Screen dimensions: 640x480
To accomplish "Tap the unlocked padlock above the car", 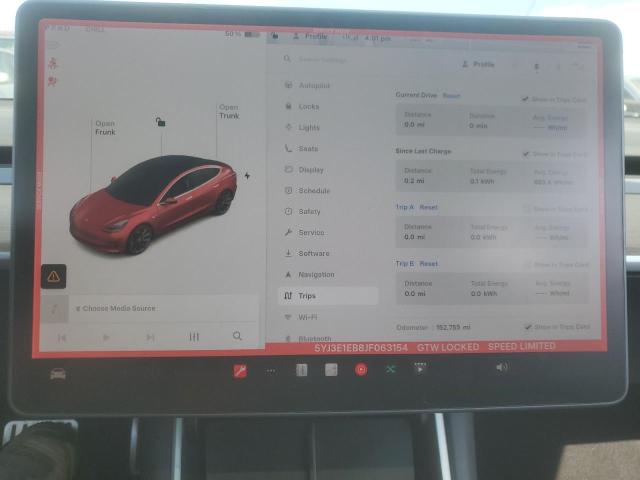I will [x=160, y=122].
